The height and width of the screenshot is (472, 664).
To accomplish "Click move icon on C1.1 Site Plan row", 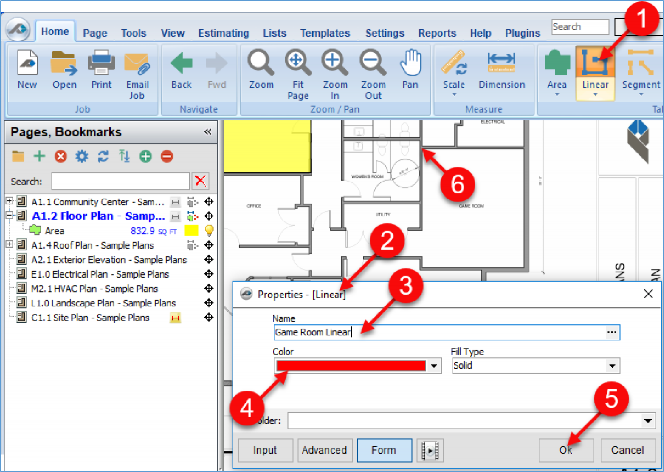I will (208, 317).
